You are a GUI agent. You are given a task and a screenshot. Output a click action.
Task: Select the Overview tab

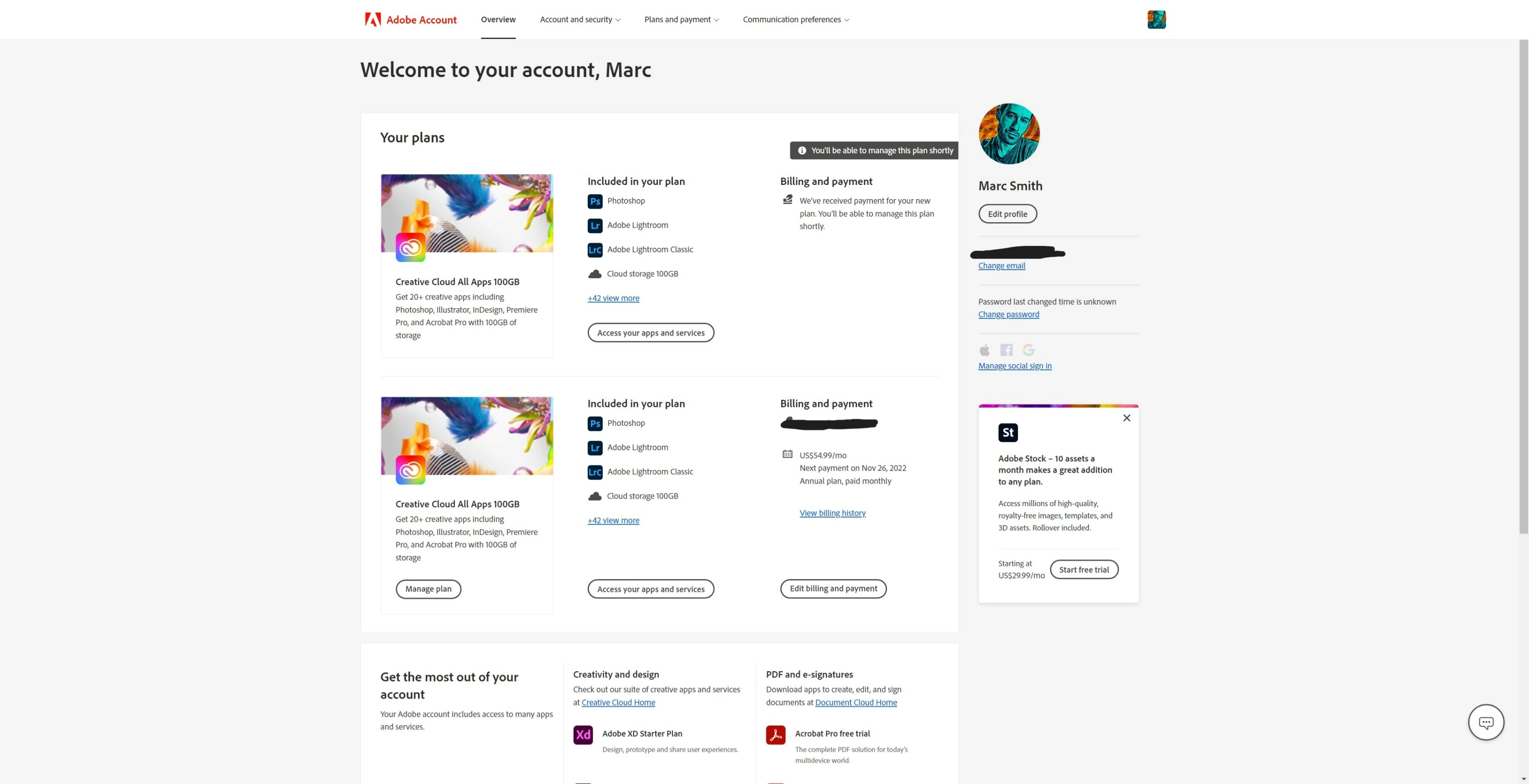click(x=498, y=20)
